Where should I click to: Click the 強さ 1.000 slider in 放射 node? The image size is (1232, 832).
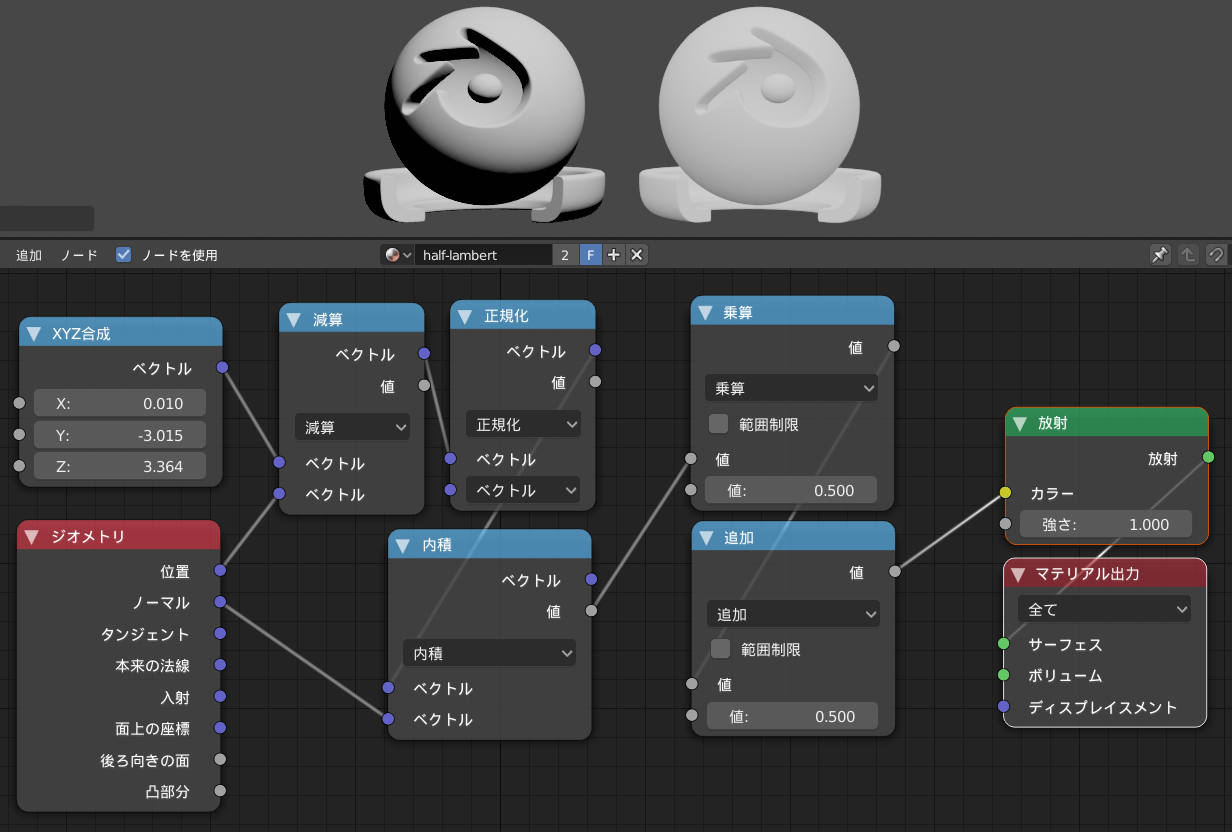1106,524
